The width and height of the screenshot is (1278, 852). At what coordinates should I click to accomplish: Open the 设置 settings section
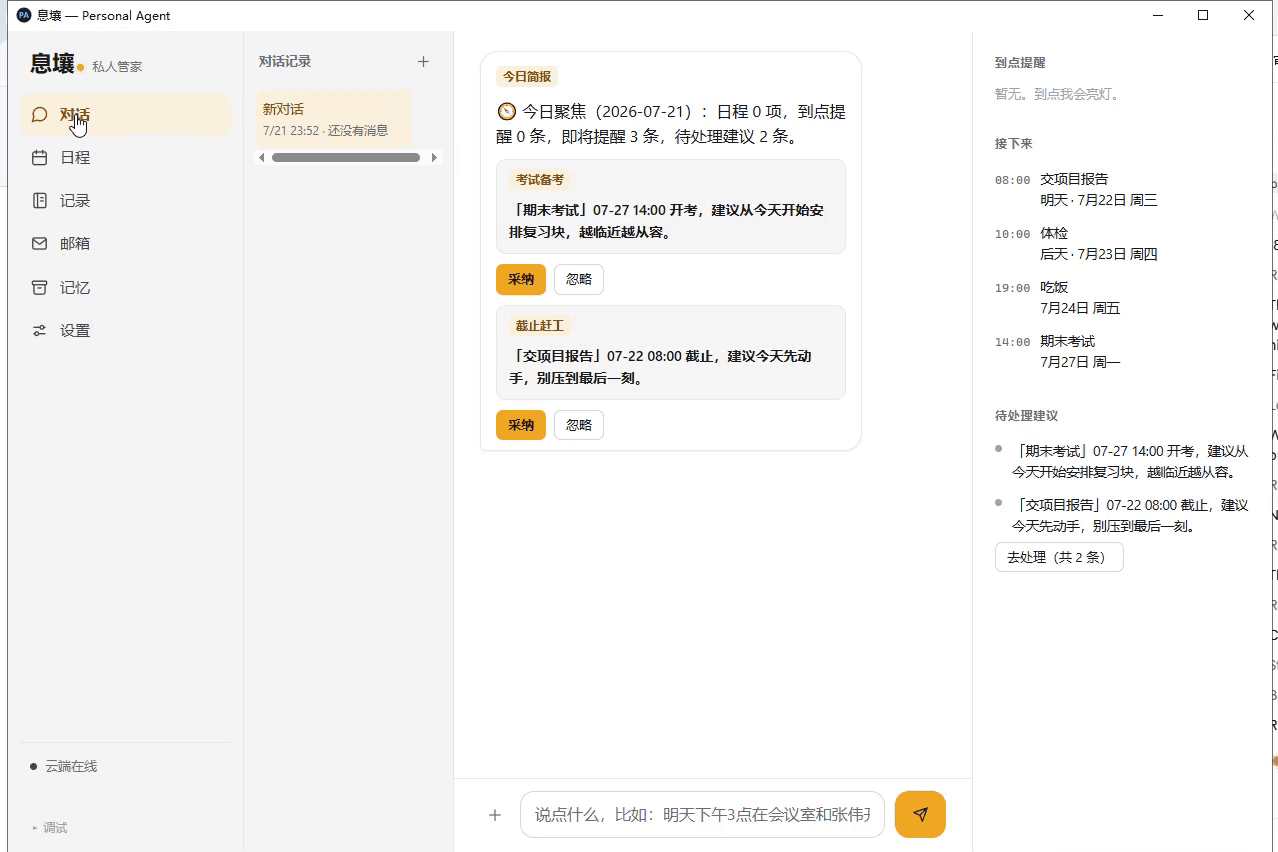tap(125, 331)
